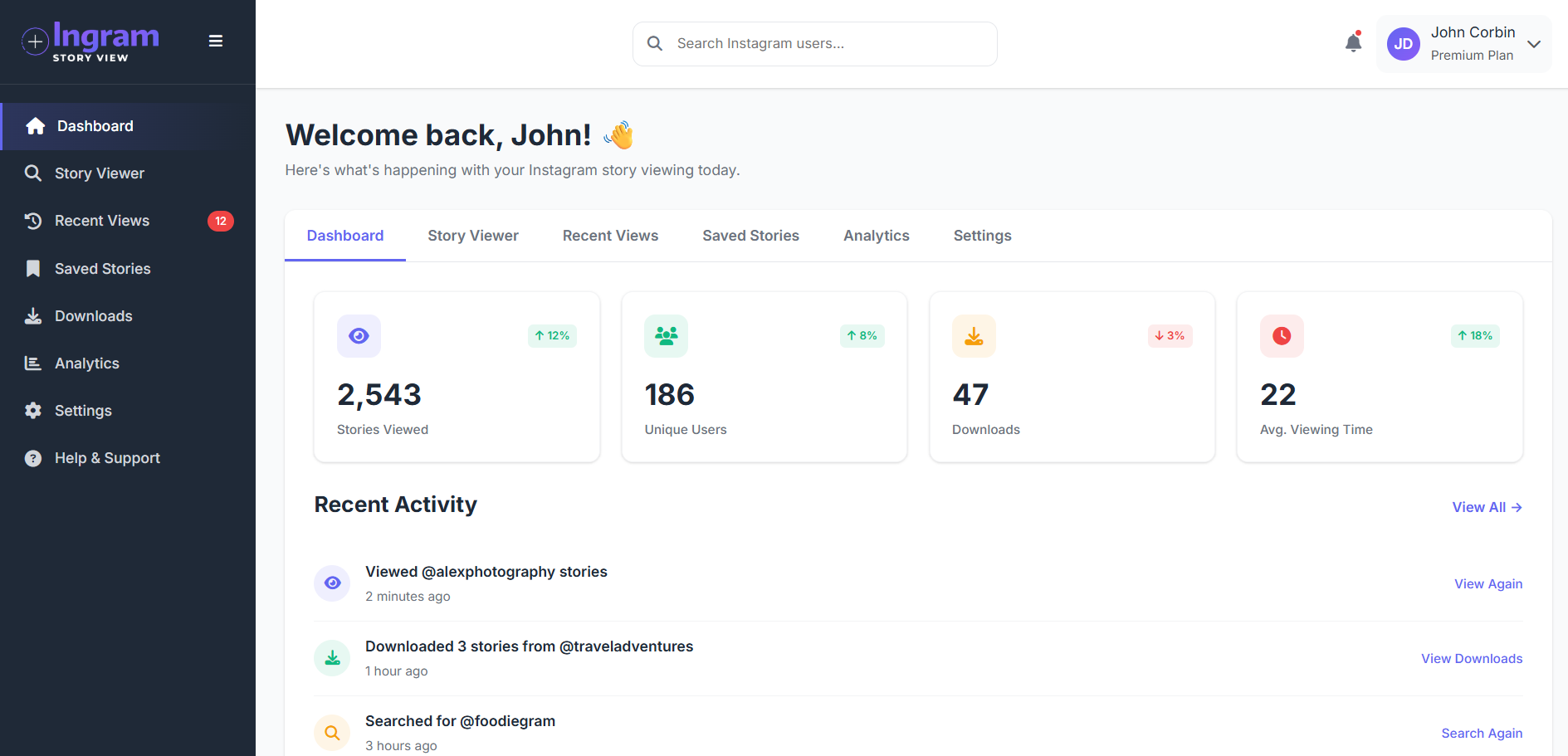This screenshot has width=1568, height=756.
Task: Click the magnifier icon in the search bar
Action: point(654,43)
